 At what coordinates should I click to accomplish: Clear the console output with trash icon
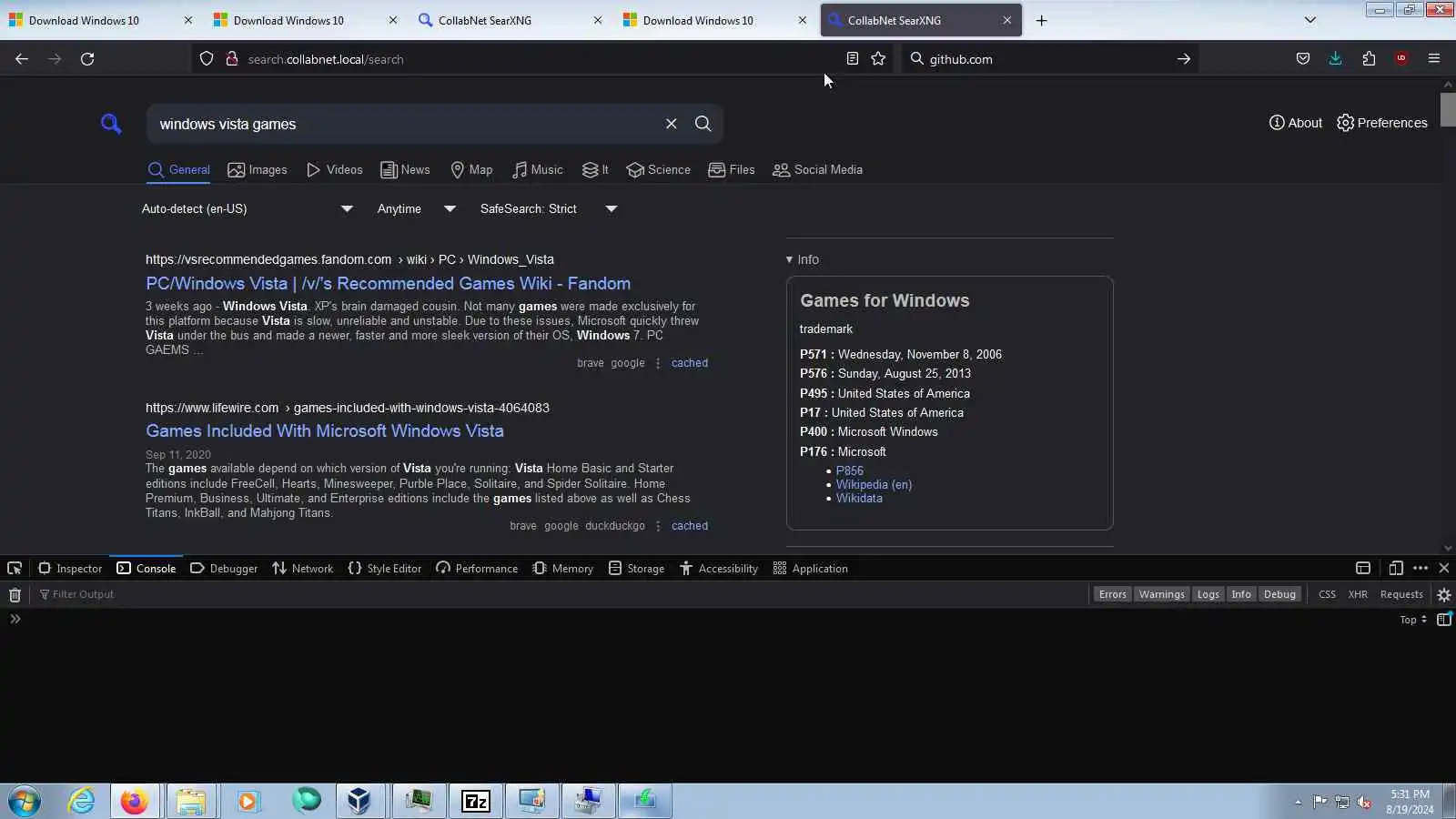point(15,595)
